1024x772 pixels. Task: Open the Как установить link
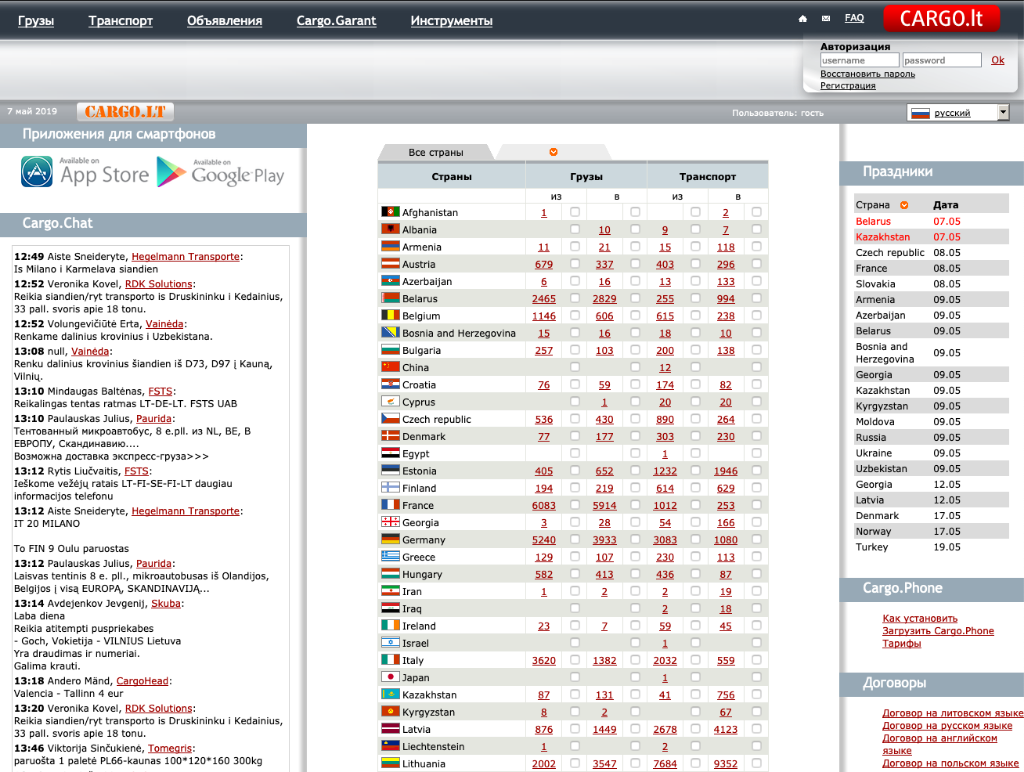[920, 619]
